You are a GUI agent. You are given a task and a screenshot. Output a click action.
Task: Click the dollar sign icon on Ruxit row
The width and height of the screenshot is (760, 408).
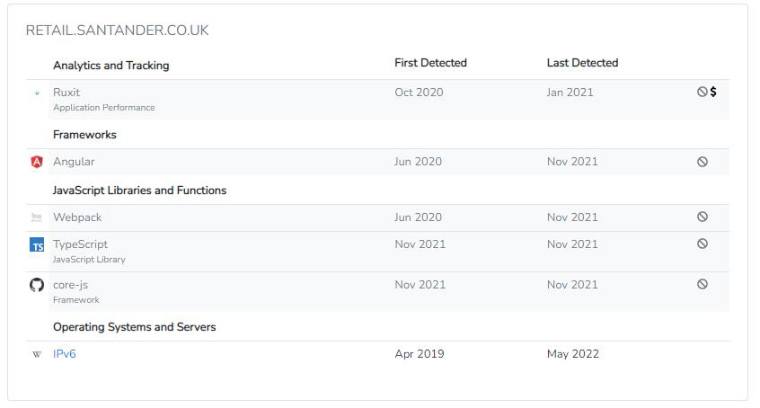713,92
